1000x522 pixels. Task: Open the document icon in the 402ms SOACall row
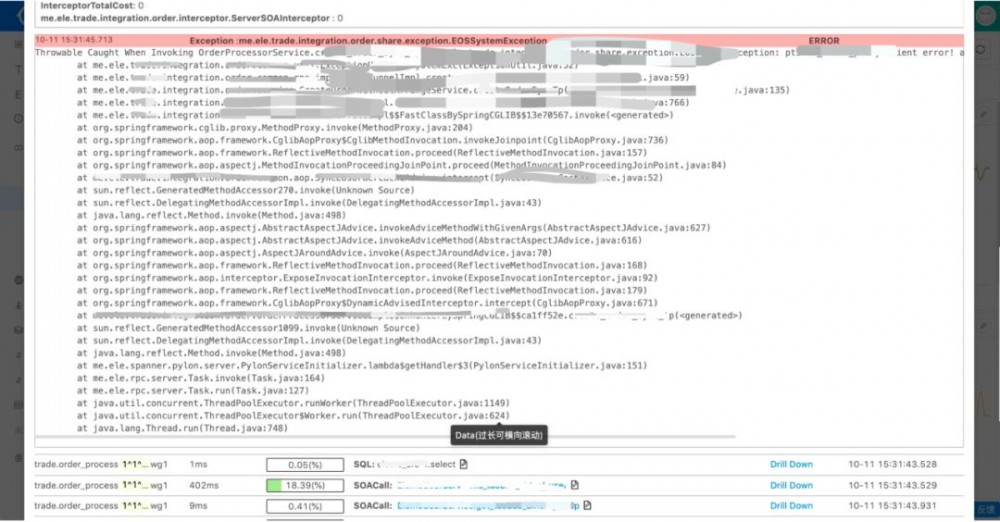(x=575, y=485)
